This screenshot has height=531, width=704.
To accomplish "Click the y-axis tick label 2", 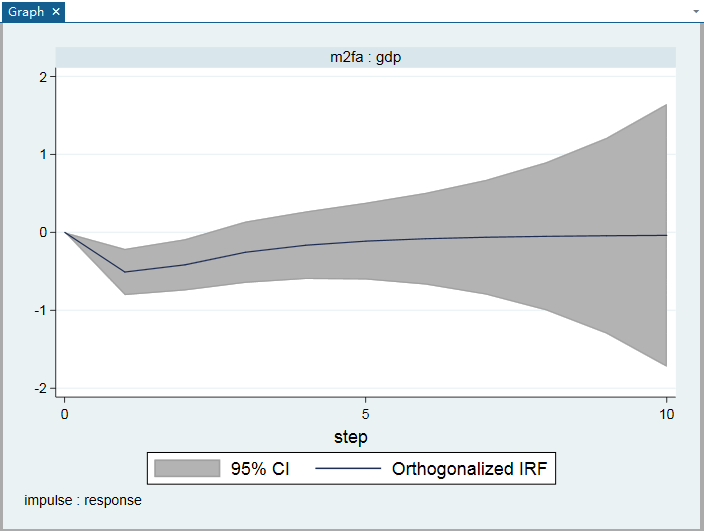I will pyautogui.click(x=44, y=77).
